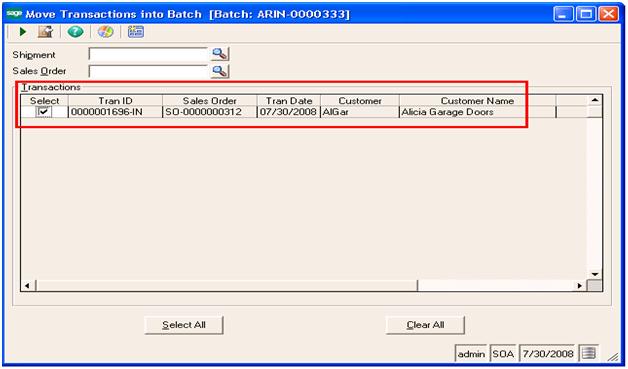Uncheck Select box for 0000001696-IN
628x369 pixels.
pos(44,112)
